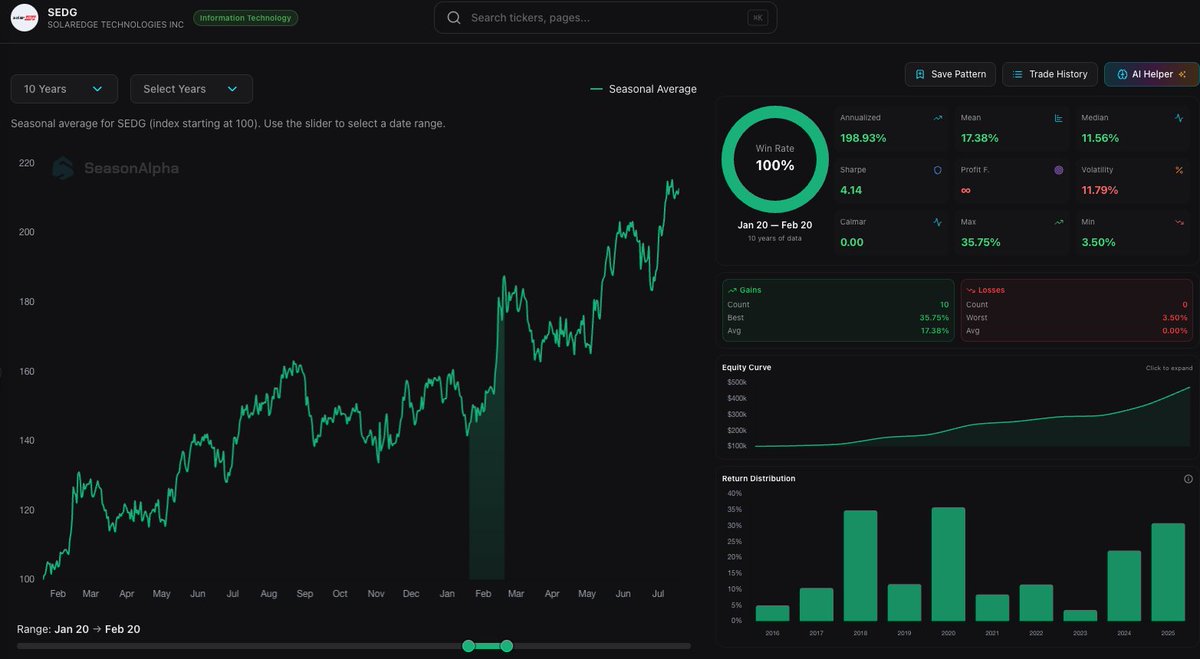Image resolution: width=1200 pixels, height=659 pixels.
Task: Click the Losses Worst 3.50% row
Action: pyautogui.click(x=1077, y=318)
